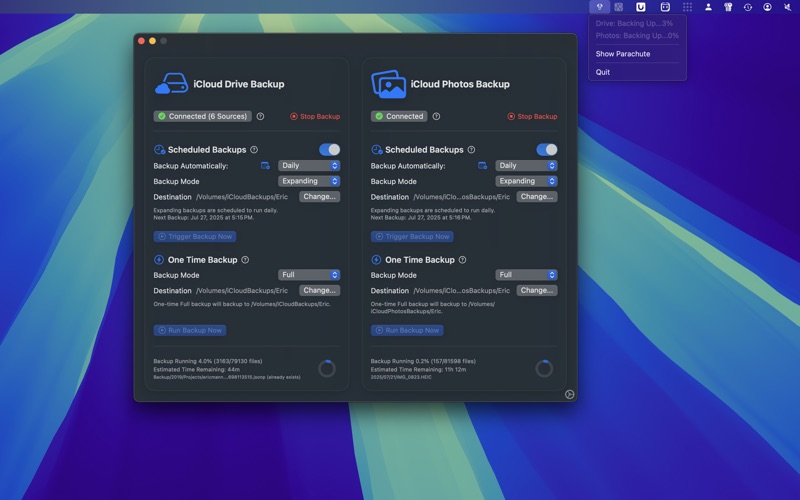800x500 pixels.
Task: Click Drive scheduled path /Volumes/iCloudBackups/Eric
Action: (x=242, y=197)
